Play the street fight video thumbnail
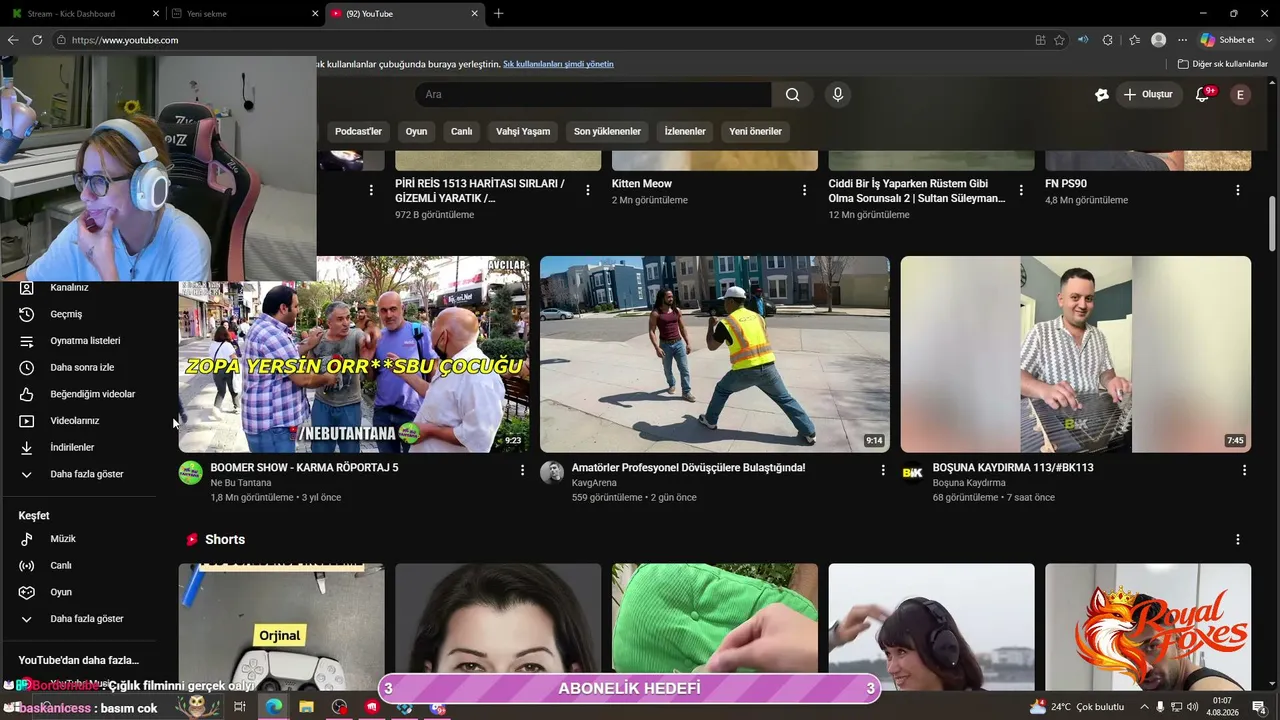Screen dimensions: 1280x720 tap(715, 354)
